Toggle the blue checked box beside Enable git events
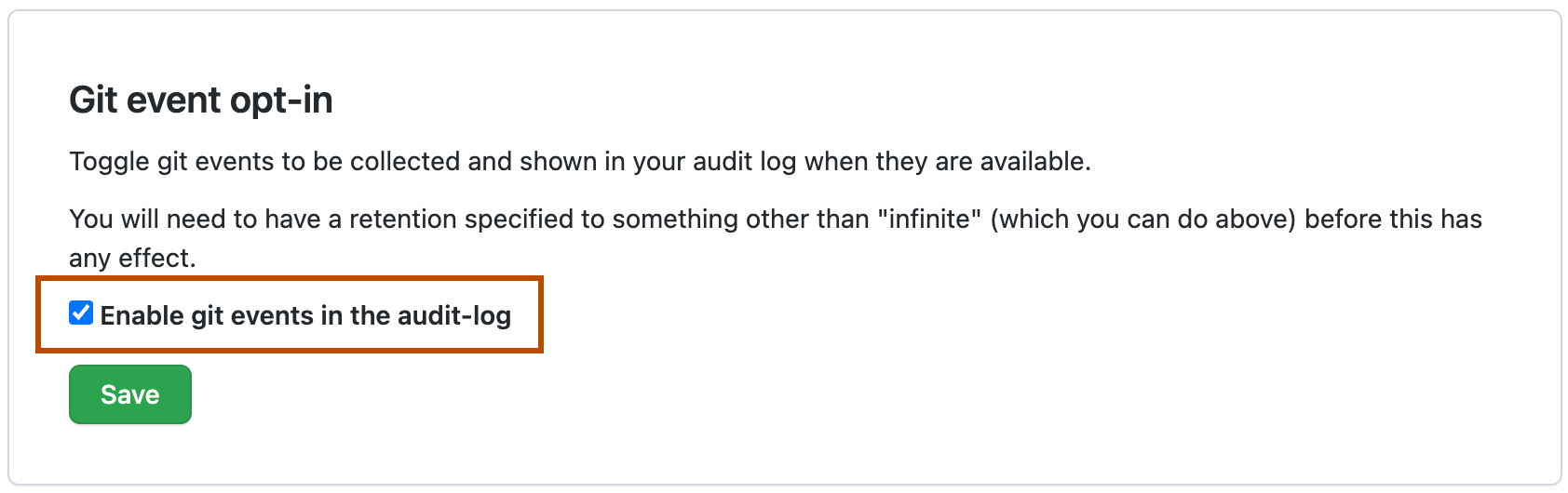Image resolution: width=1568 pixels, height=493 pixels. [x=81, y=313]
